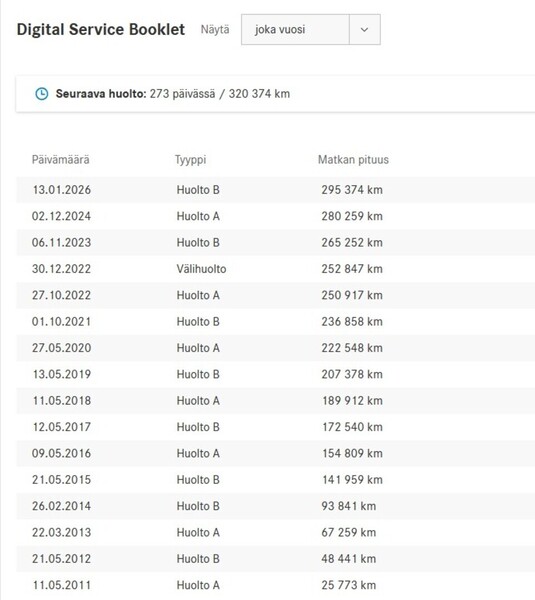
Task: Click the Tyyppi column header
Action: pyautogui.click(x=190, y=160)
